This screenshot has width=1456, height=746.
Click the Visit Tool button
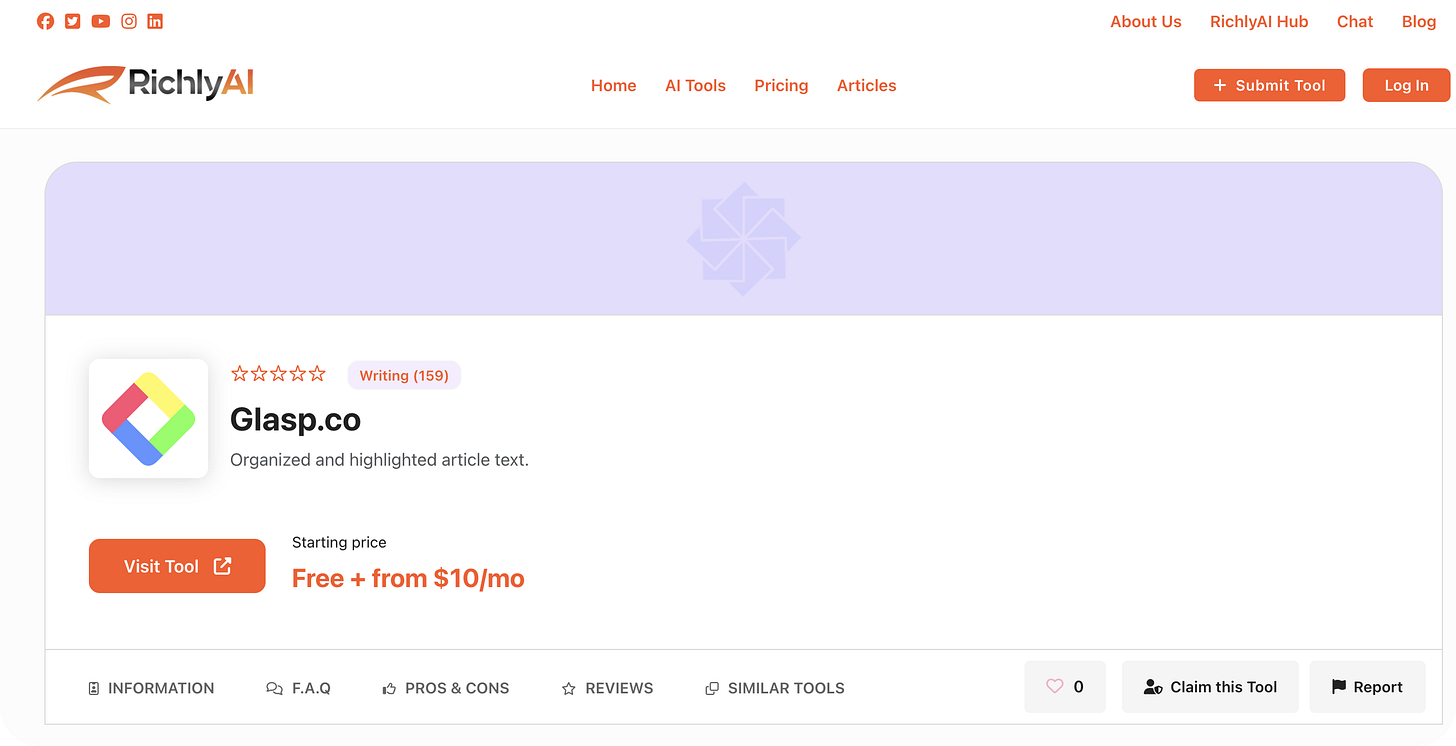tap(177, 566)
